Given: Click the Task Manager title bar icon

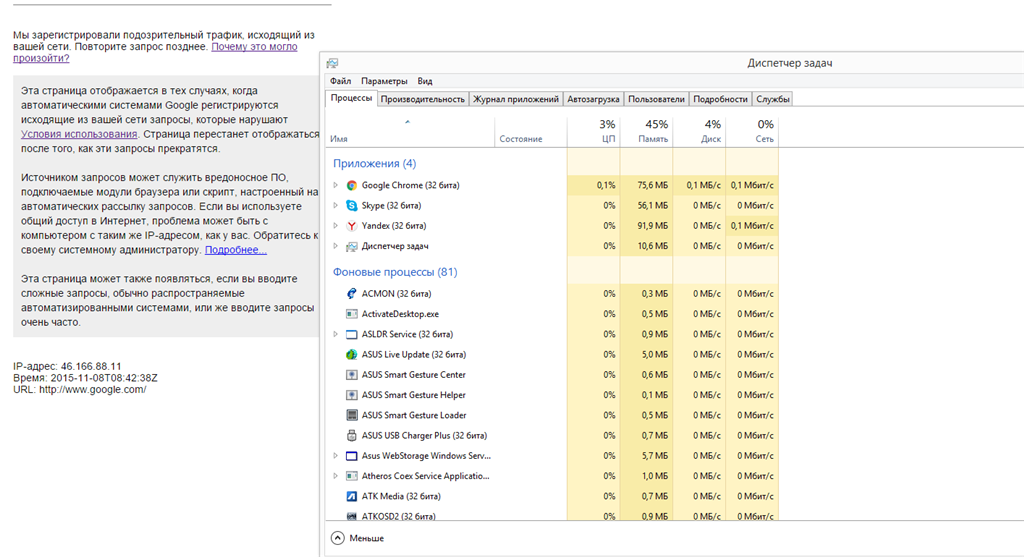Looking at the screenshot, I should (x=332, y=63).
